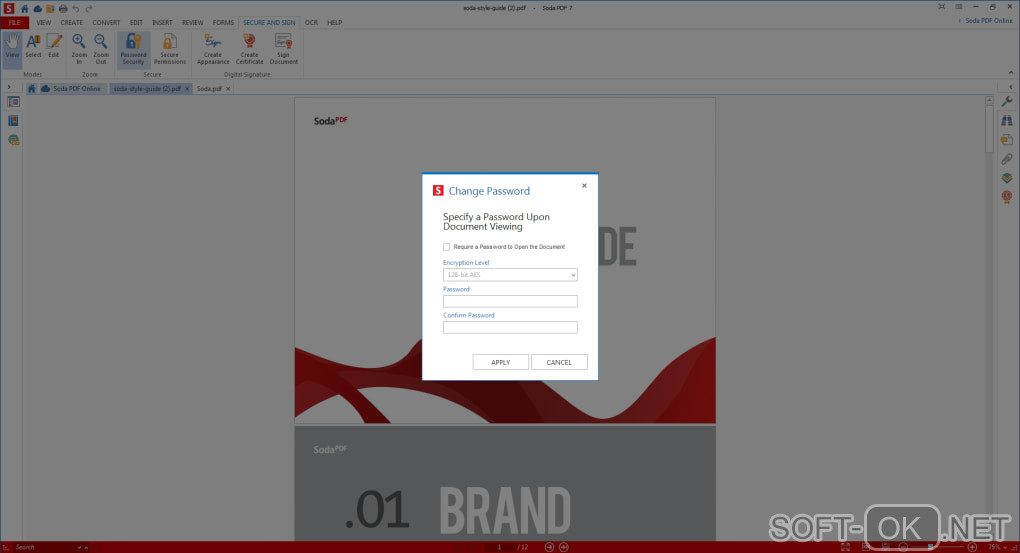Open the CONVERT ribbon tab

coord(106,23)
